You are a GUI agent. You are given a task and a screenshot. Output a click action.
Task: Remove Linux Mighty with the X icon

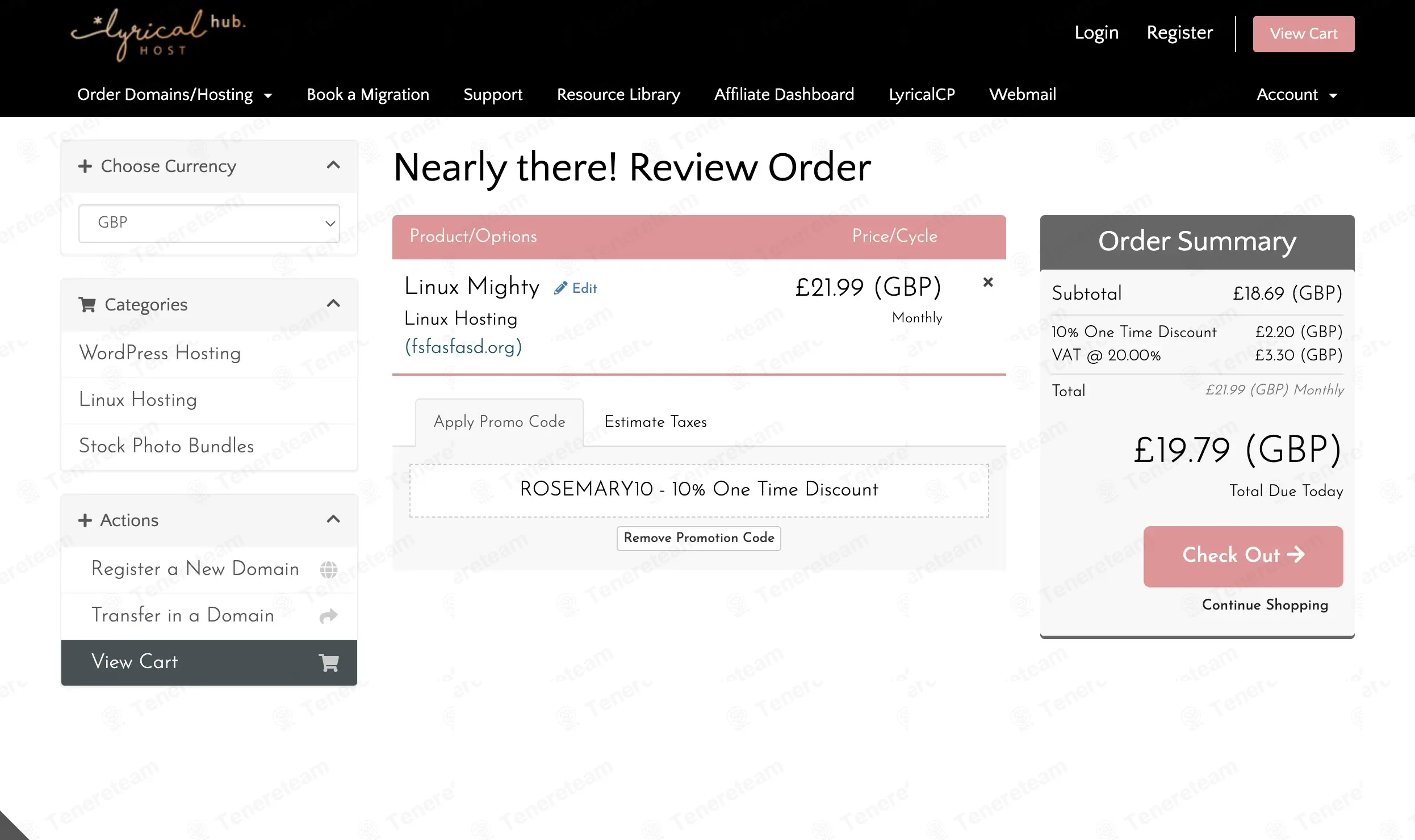[988, 282]
